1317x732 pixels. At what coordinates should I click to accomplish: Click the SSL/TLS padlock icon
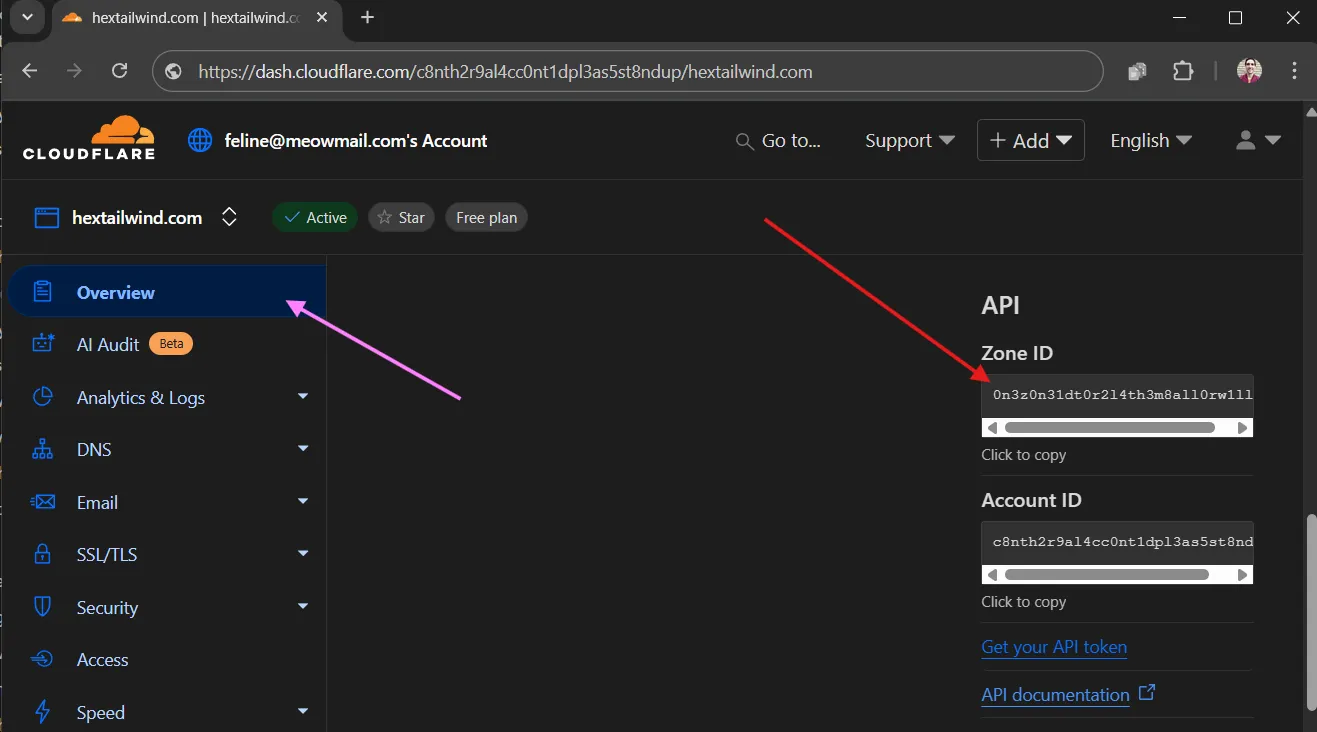[42, 554]
